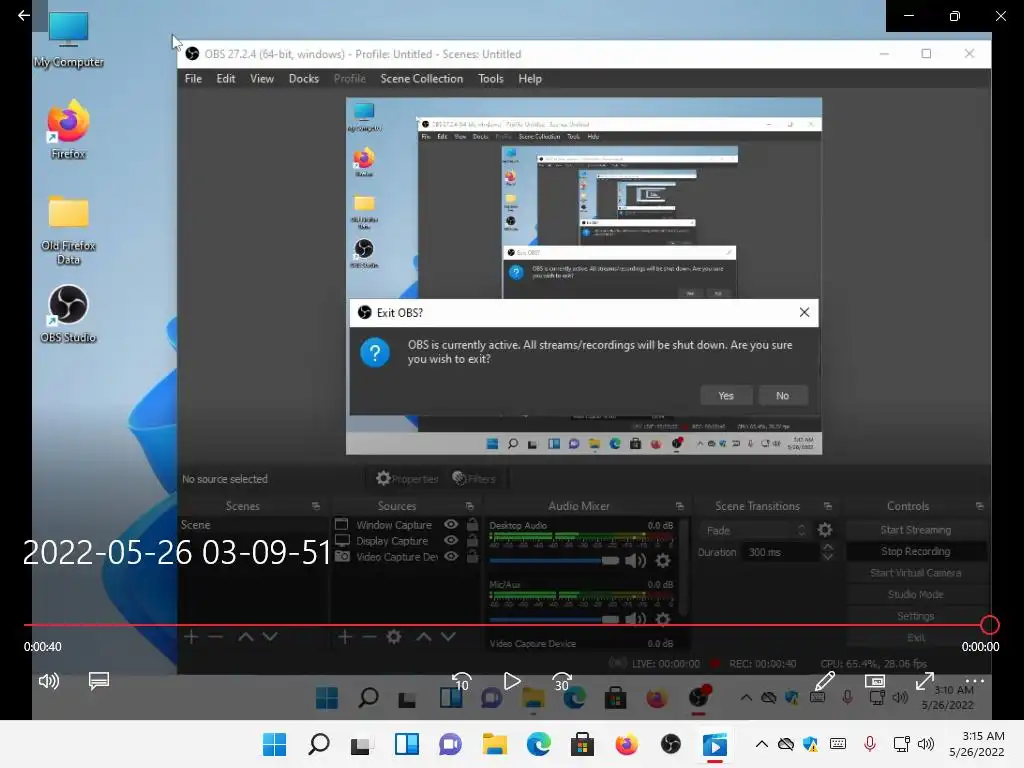Pop out the Audio Mixer dock
The width and height of the screenshot is (1024, 768).
[680, 506]
